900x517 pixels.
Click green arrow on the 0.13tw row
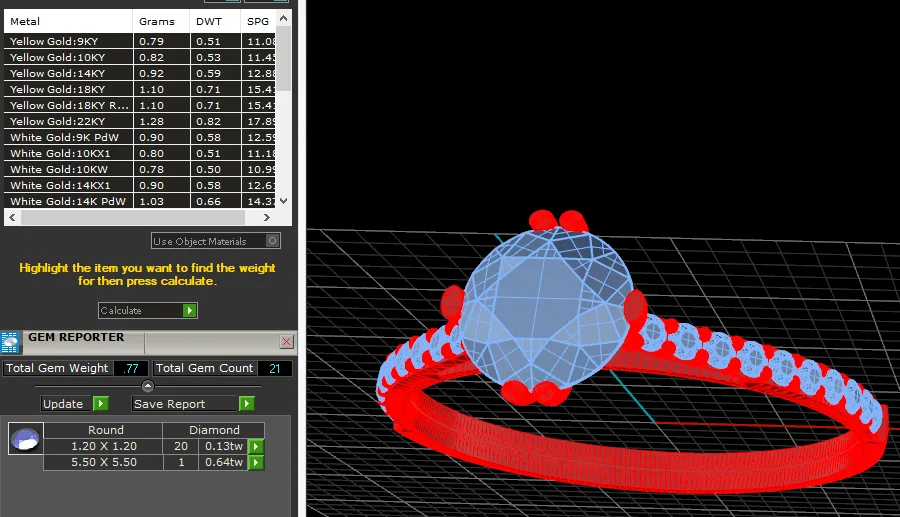click(256, 446)
